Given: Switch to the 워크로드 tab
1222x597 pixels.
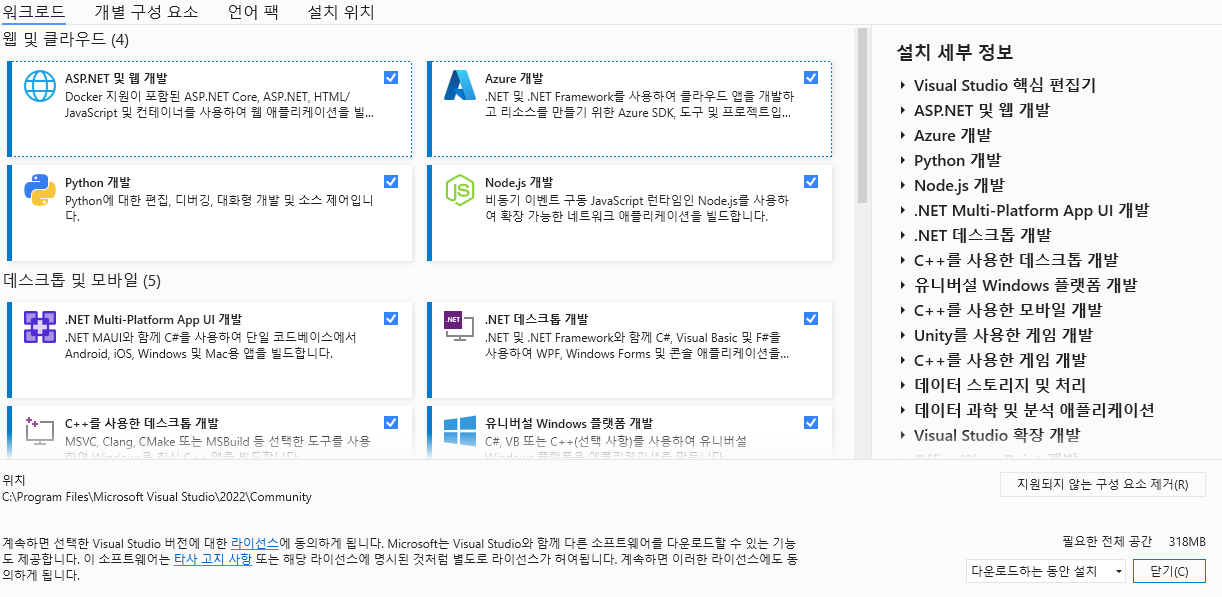Looking at the screenshot, I should pos(33,12).
